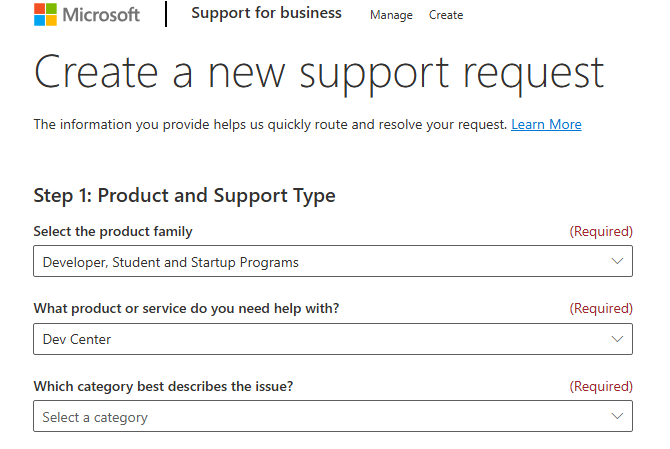The height and width of the screenshot is (449, 670).
Task: Click the Microsoft logo
Action: pyautogui.click(x=87, y=15)
